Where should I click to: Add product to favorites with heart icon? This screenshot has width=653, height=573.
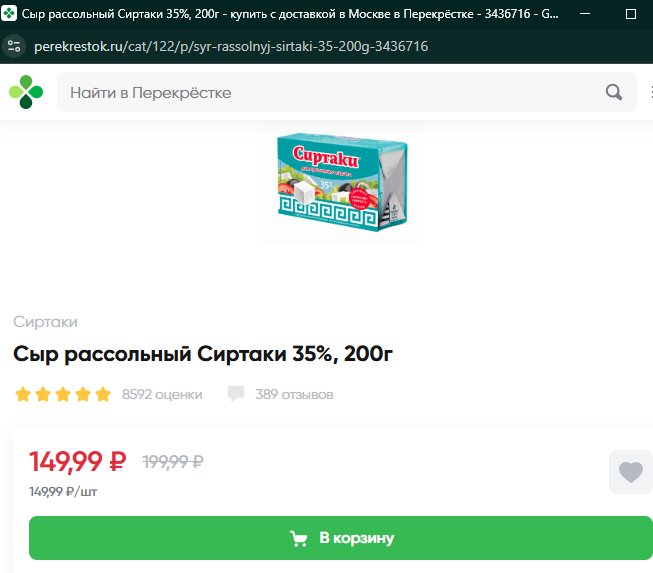631,472
